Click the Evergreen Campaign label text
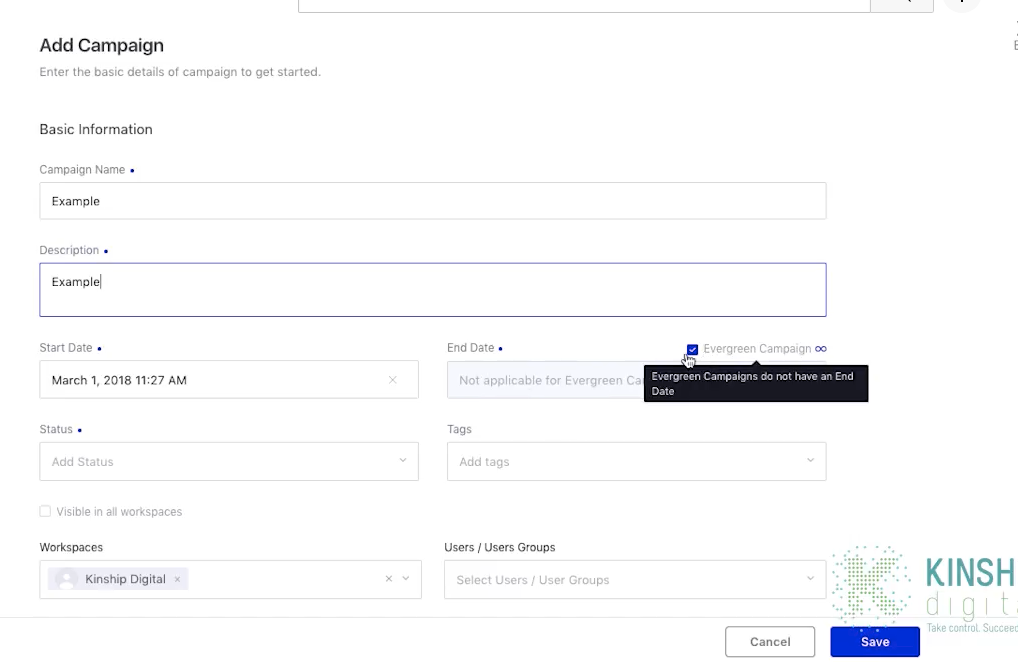 tap(757, 349)
